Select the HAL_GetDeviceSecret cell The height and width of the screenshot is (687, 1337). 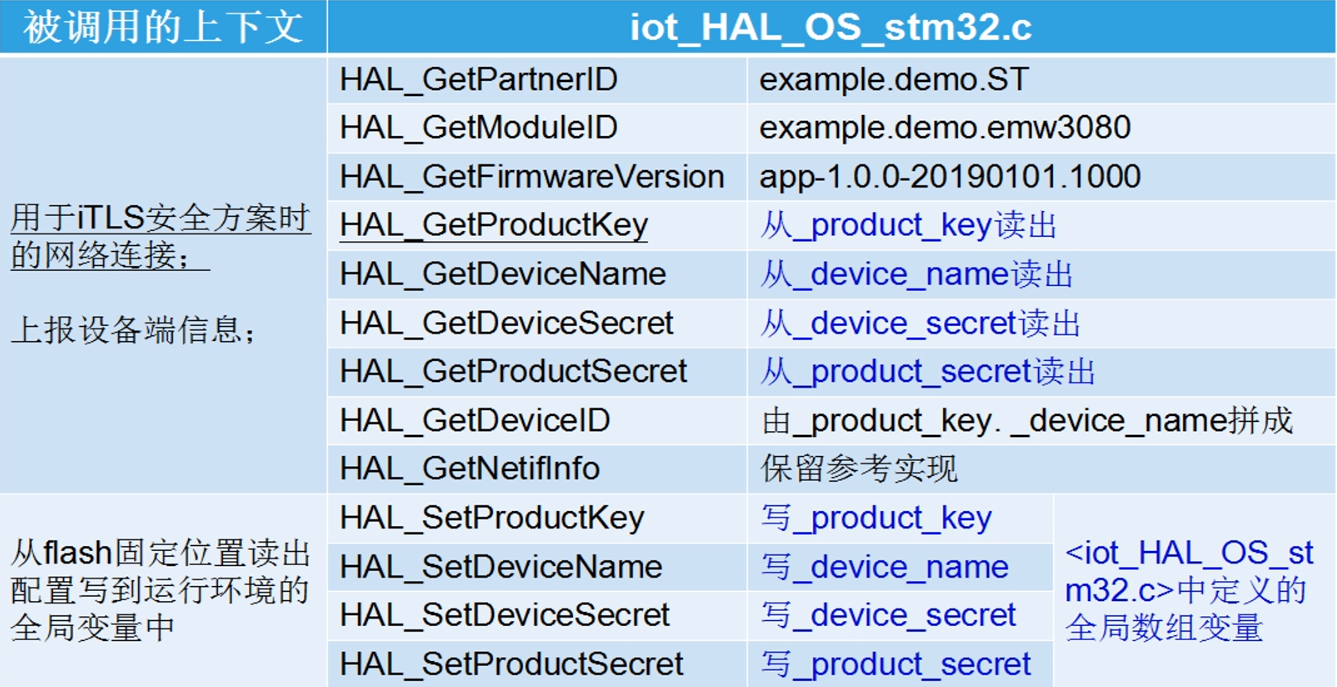(x=507, y=323)
